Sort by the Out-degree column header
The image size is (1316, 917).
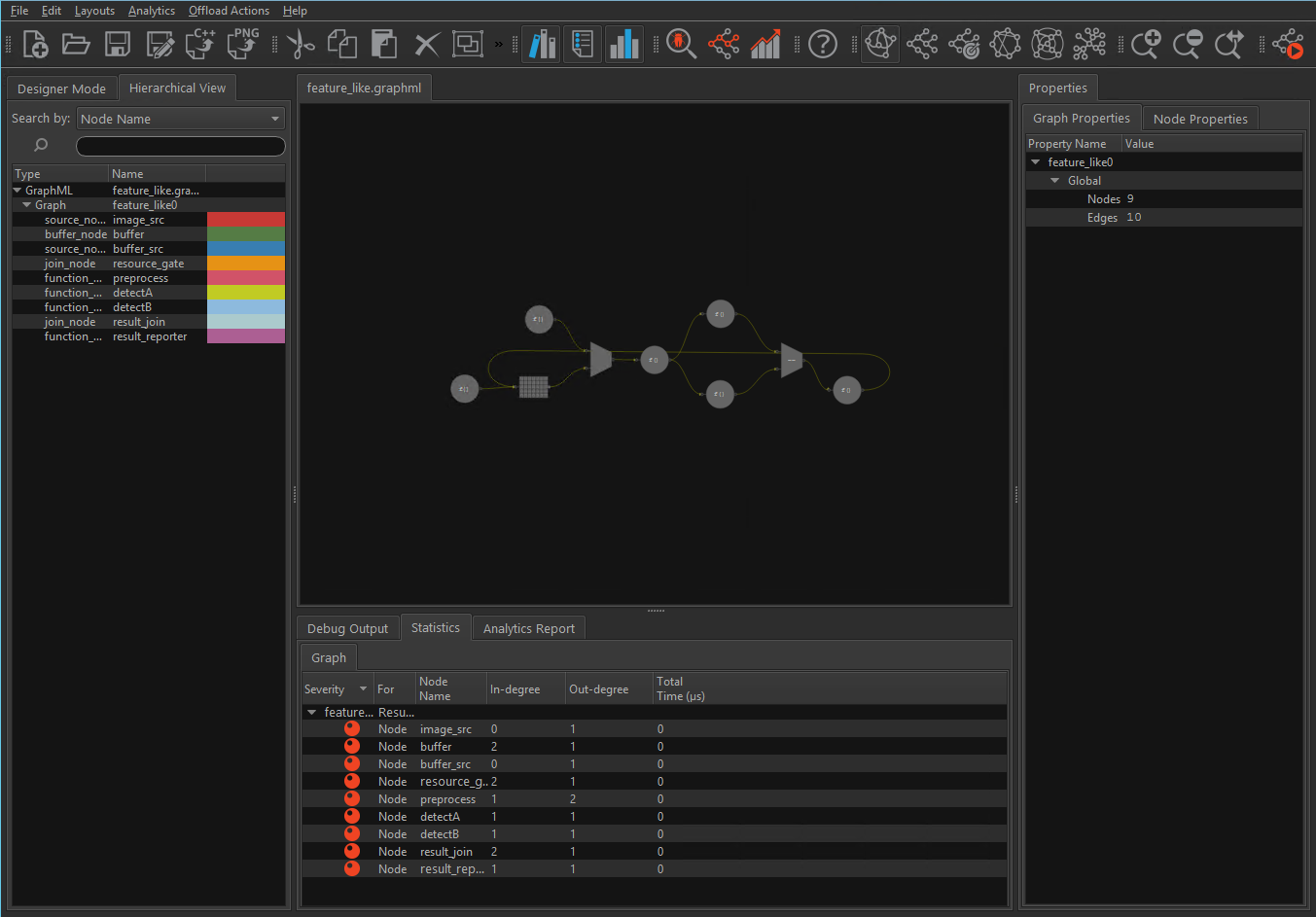point(598,689)
